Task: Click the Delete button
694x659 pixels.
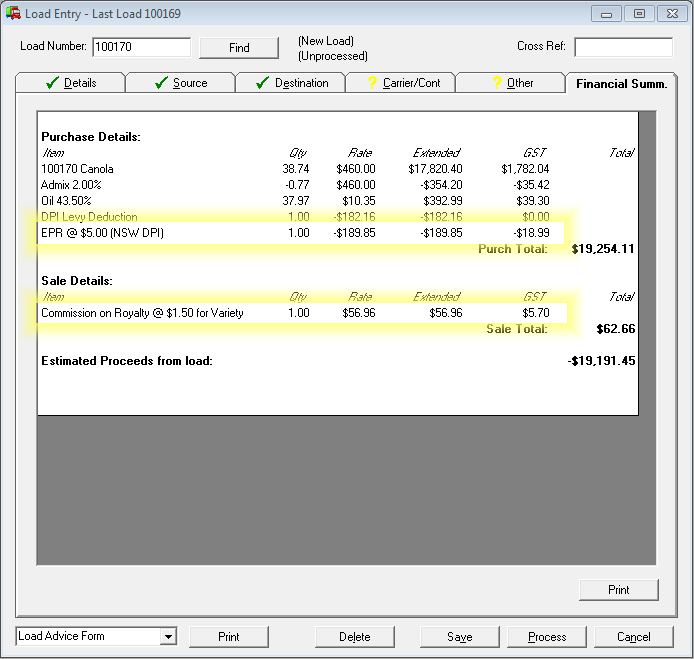Action: click(x=354, y=637)
